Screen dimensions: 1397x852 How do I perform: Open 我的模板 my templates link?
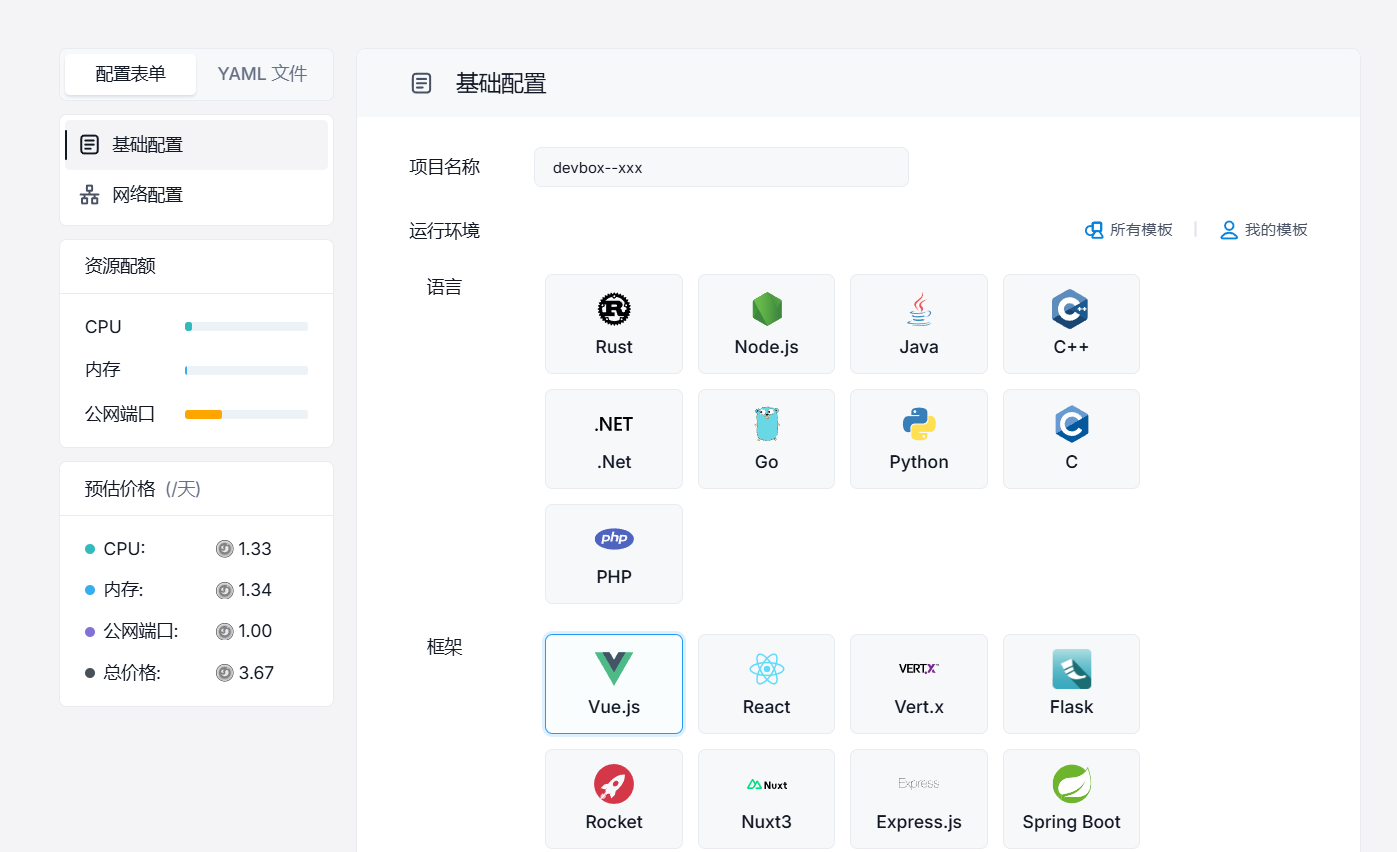pos(1264,230)
